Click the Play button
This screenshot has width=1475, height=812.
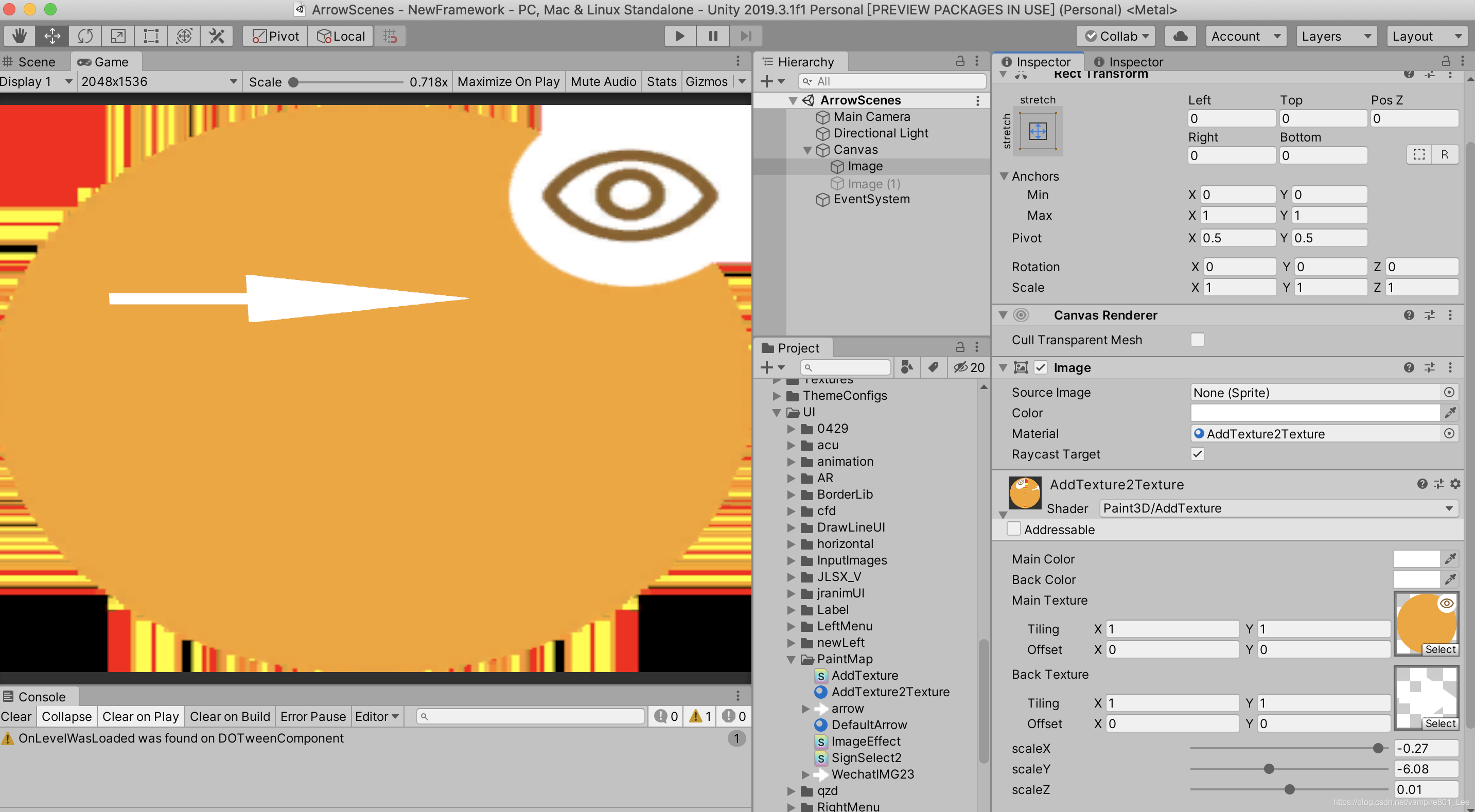(x=680, y=36)
